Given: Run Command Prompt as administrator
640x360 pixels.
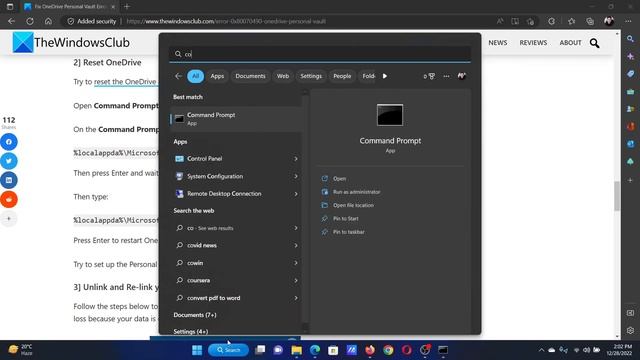Looking at the screenshot, I should coord(356,192).
